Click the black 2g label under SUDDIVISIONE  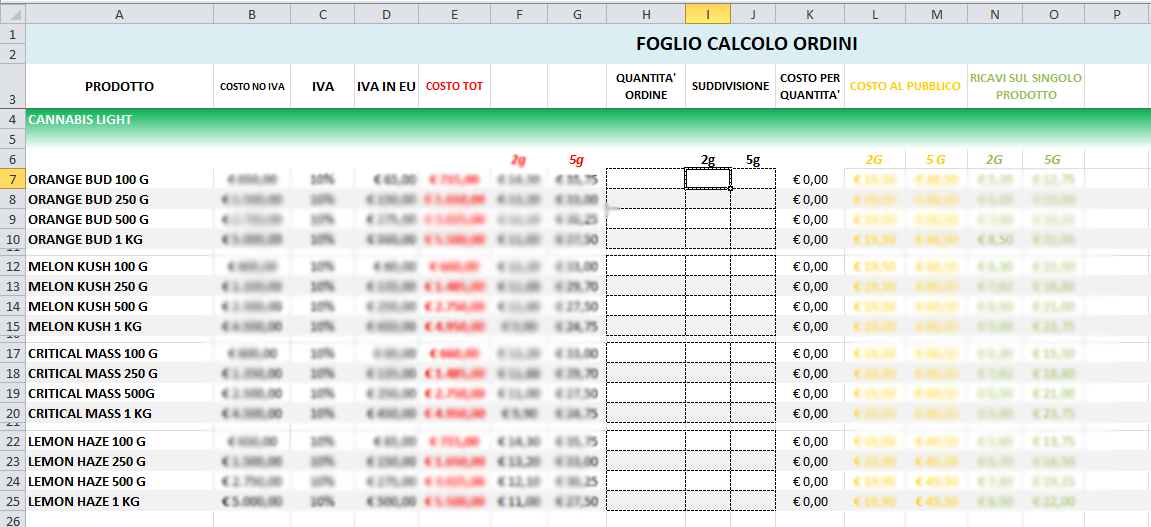click(x=708, y=159)
